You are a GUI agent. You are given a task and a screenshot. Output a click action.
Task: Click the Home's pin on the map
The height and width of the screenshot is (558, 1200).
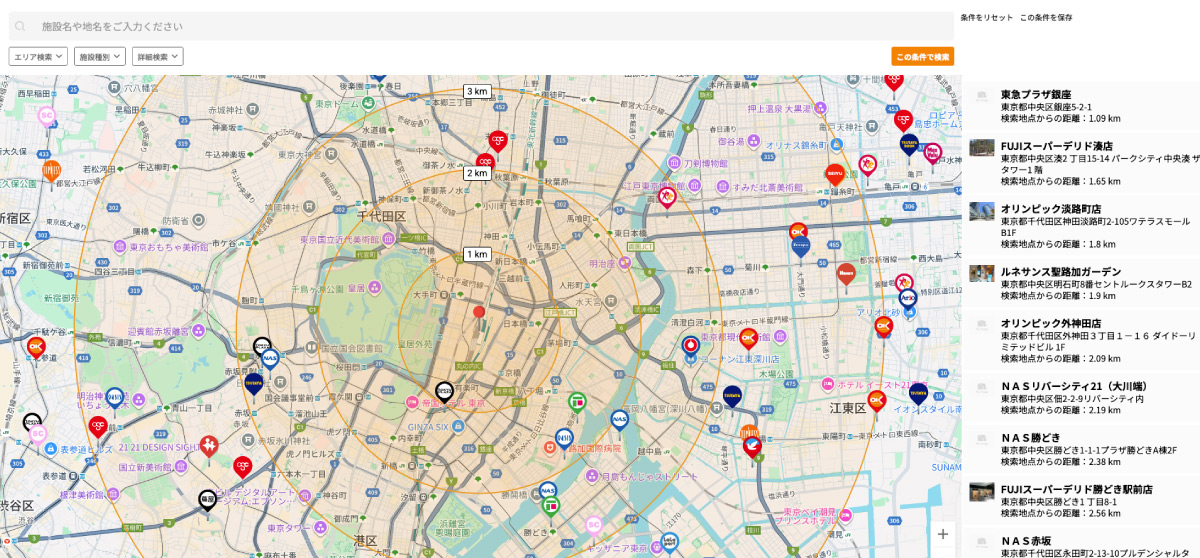tap(846, 272)
